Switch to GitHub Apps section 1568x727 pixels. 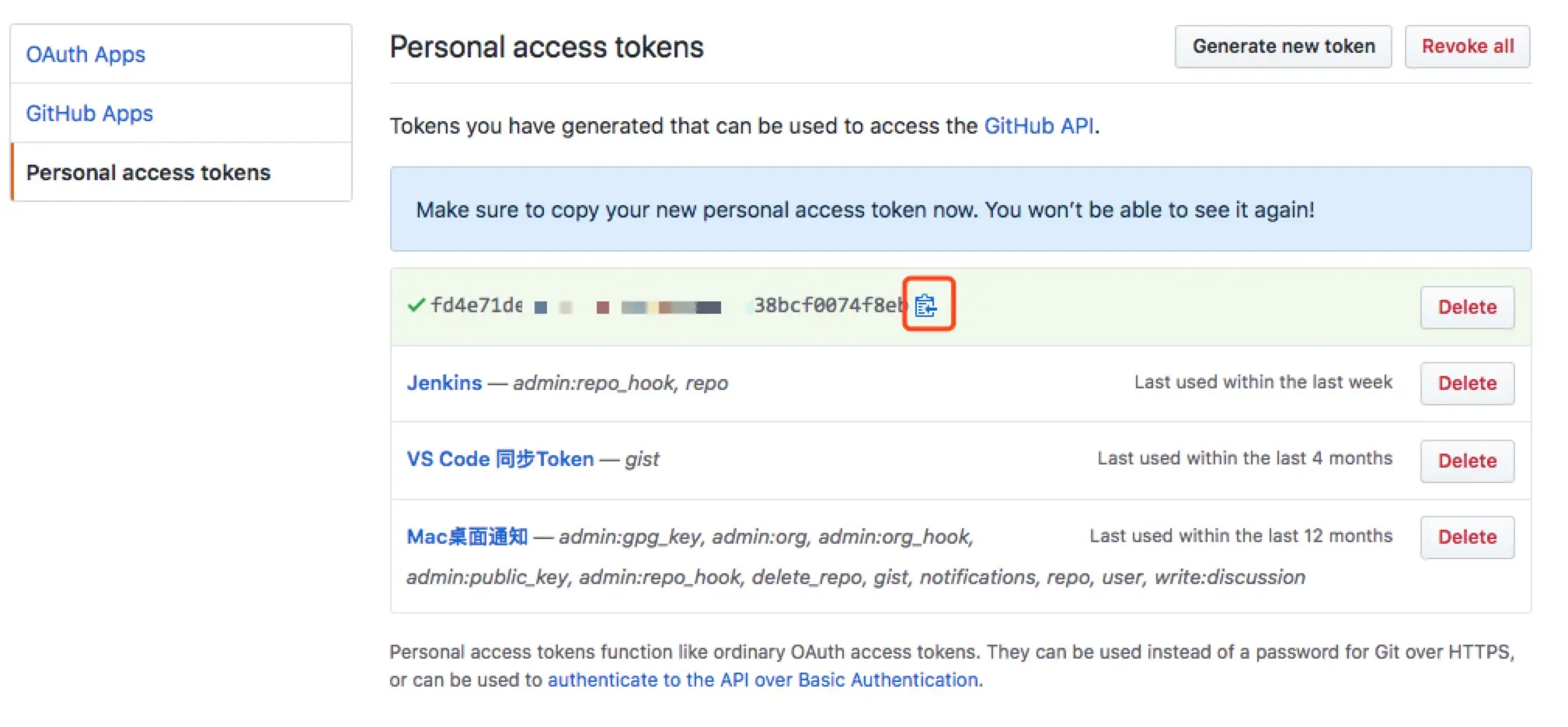pos(89,113)
